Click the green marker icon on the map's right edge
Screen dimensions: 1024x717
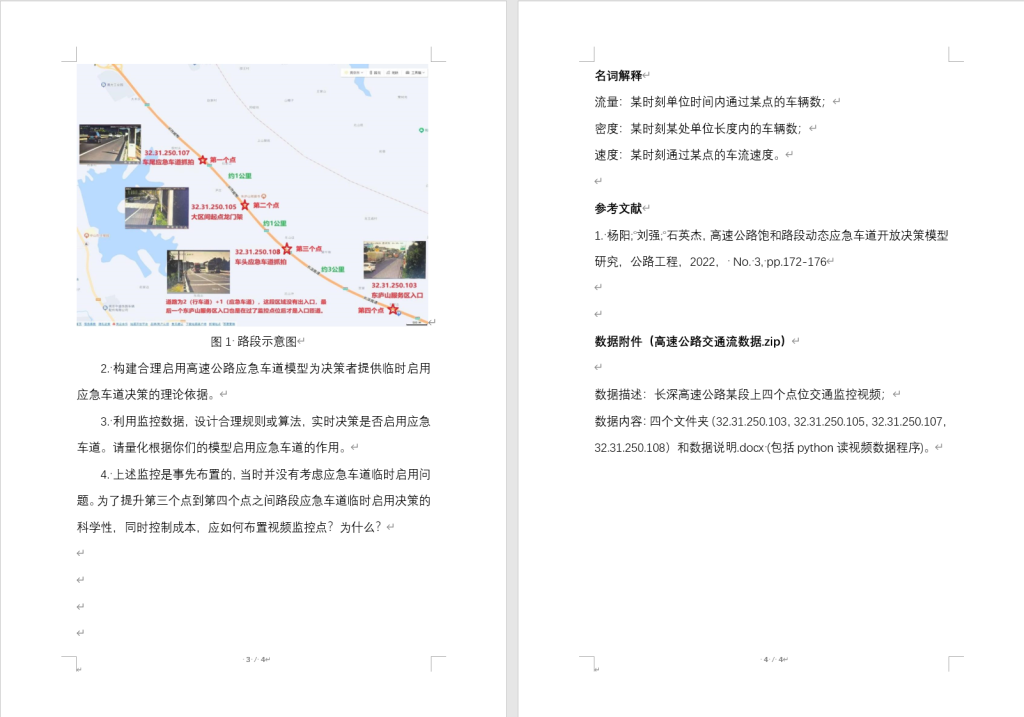(x=423, y=130)
